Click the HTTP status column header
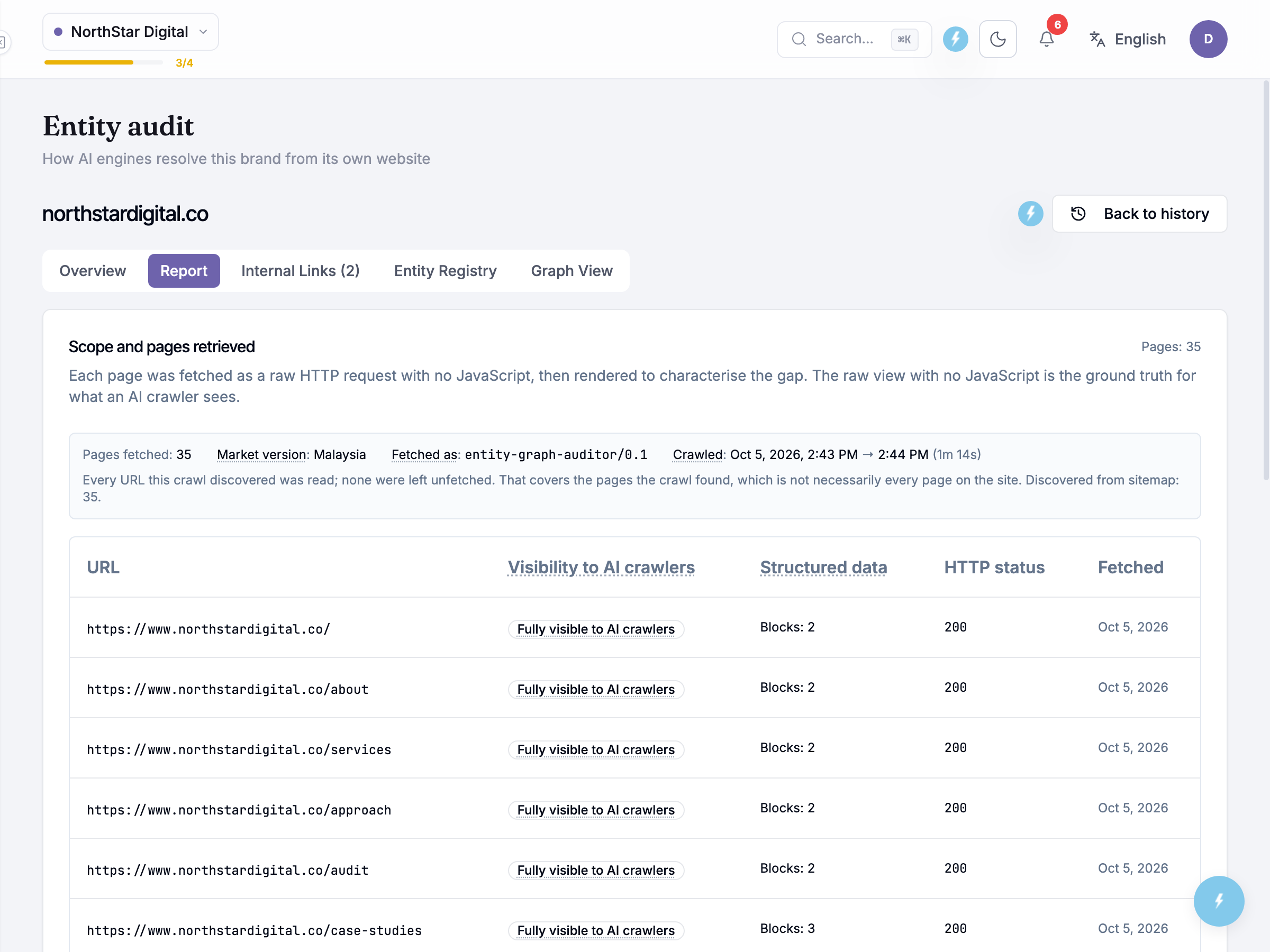The width and height of the screenshot is (1270, 952). [x=994, y=567]
